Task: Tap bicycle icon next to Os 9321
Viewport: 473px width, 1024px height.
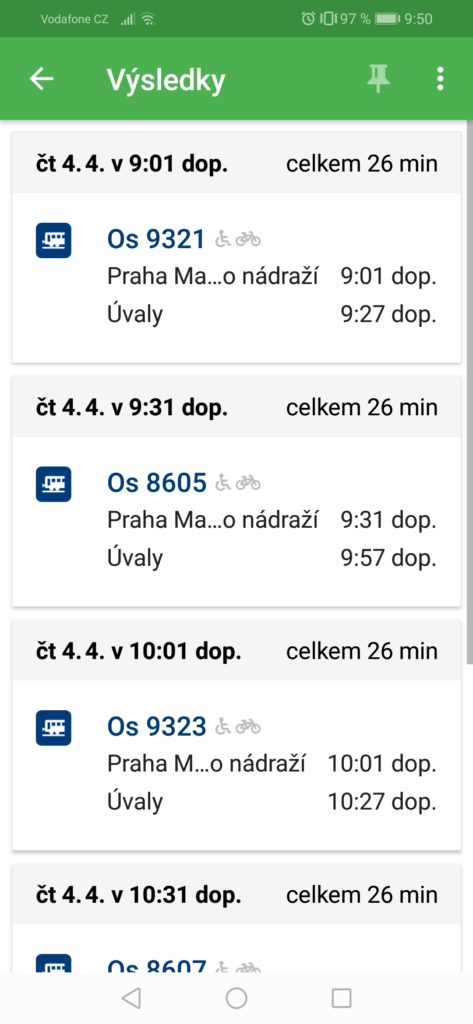Action: pos(248,240)
